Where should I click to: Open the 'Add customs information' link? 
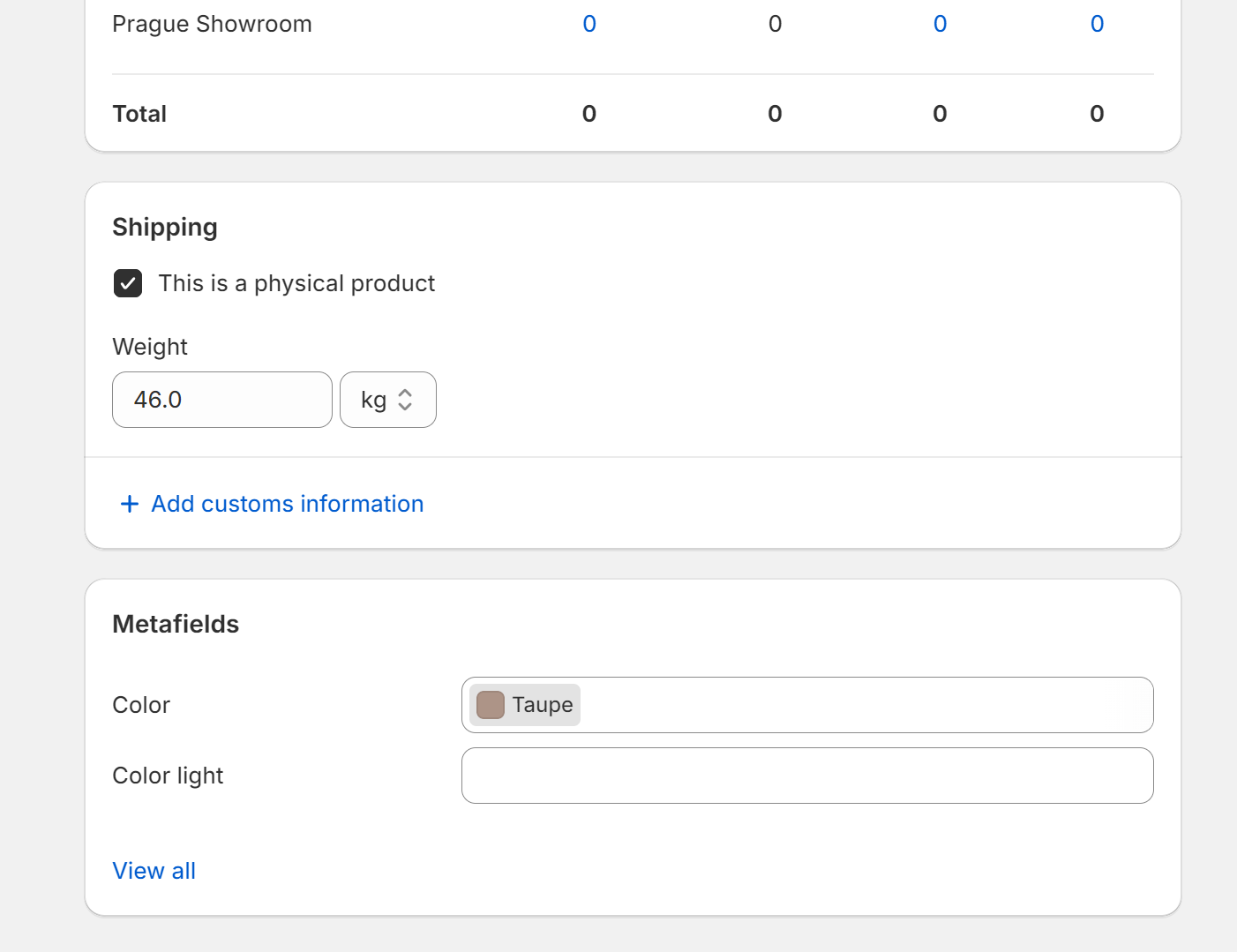point(287,504)
